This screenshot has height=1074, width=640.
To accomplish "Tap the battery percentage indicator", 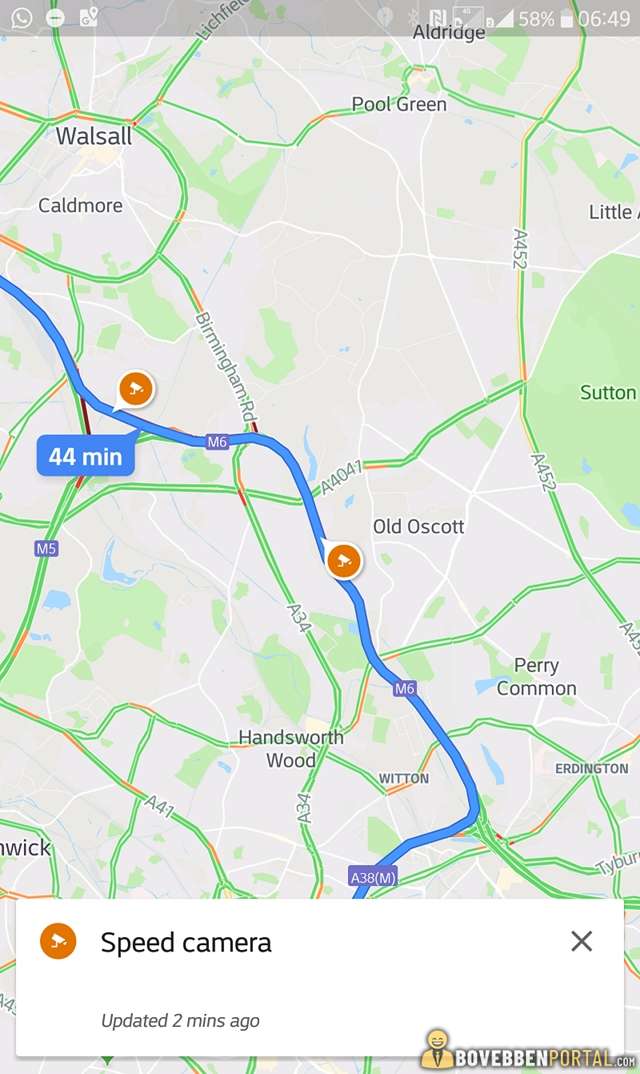I will (536, 18).
